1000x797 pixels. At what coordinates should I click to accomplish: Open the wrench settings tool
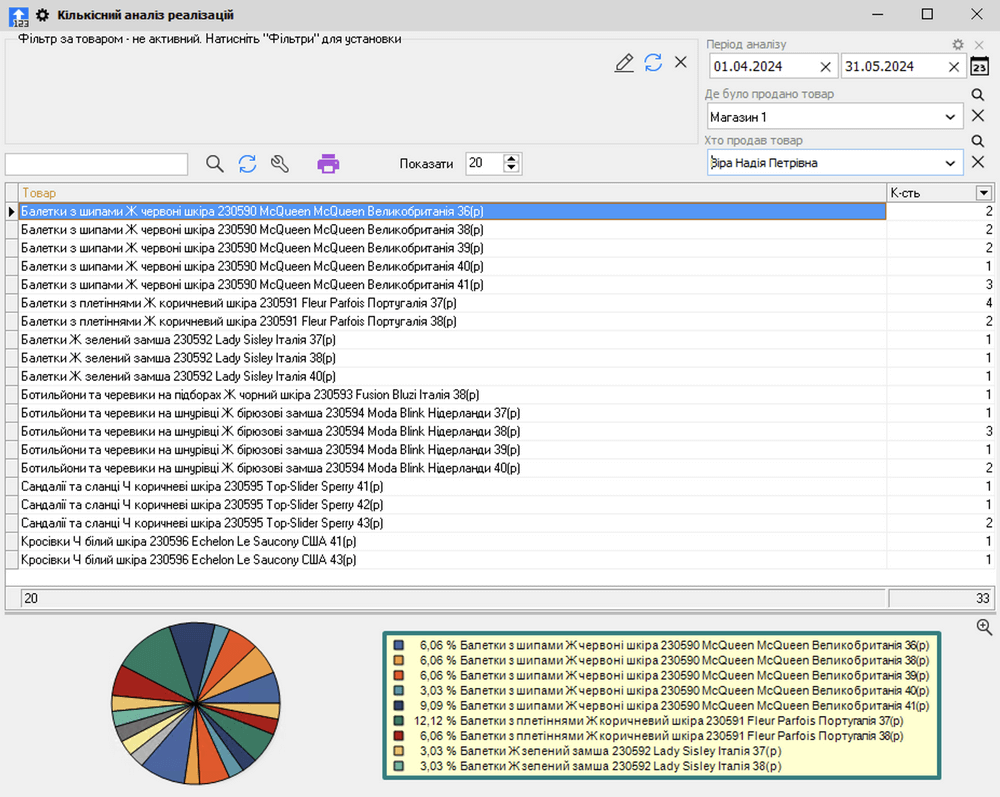click(x=280, y=164)
